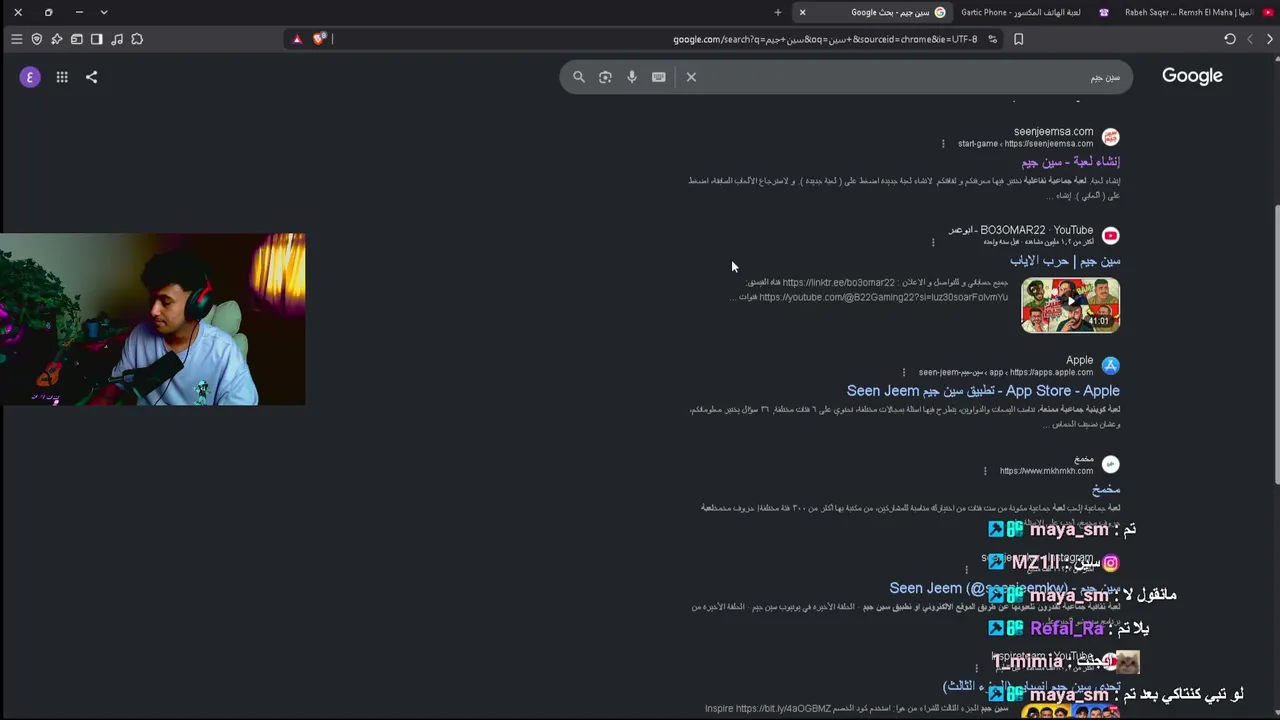
Task: Click the magnifier search button
Action: [x=578, y=77]
